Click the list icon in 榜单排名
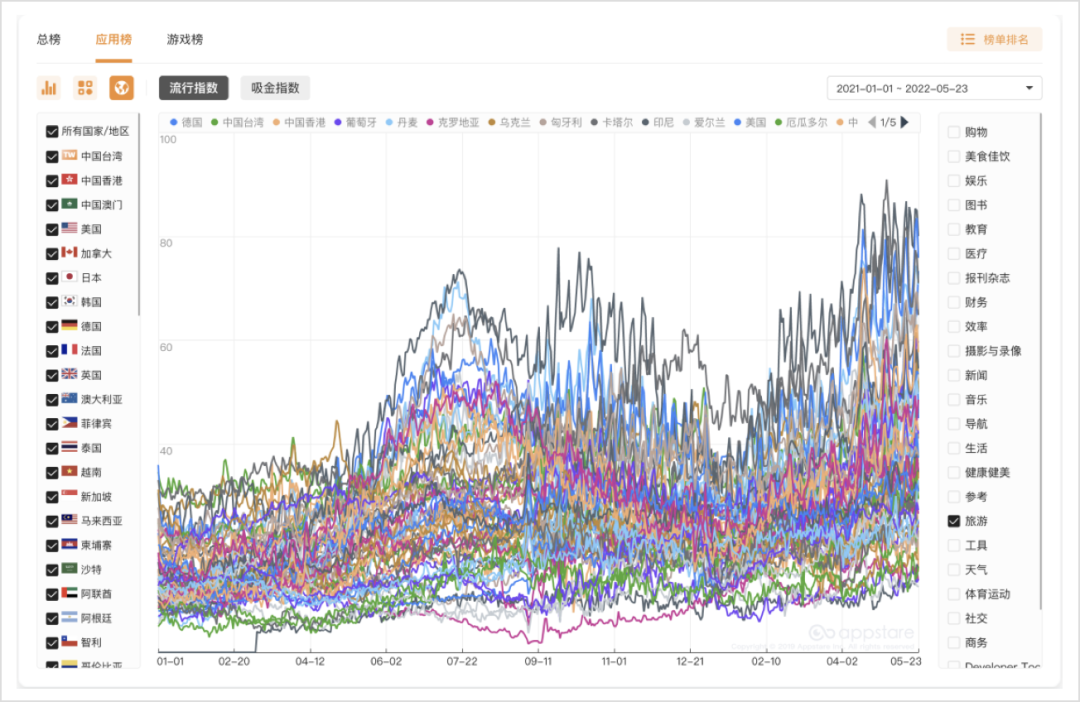The image size is (1080, 702). coord(968,39)
